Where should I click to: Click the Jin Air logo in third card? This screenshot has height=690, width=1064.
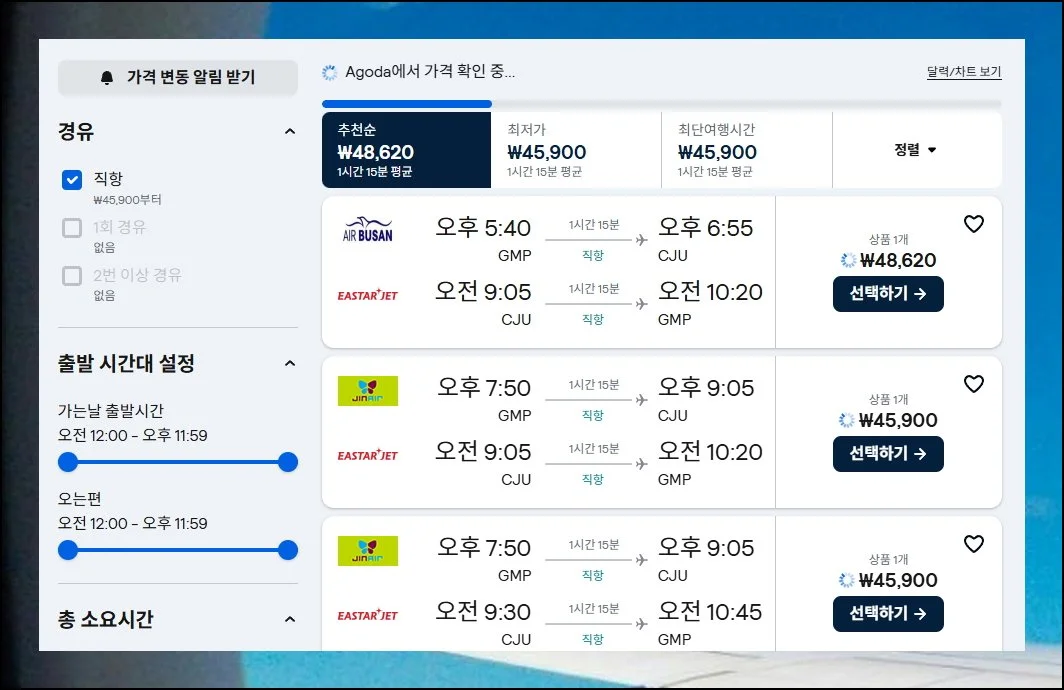point(368,551)
